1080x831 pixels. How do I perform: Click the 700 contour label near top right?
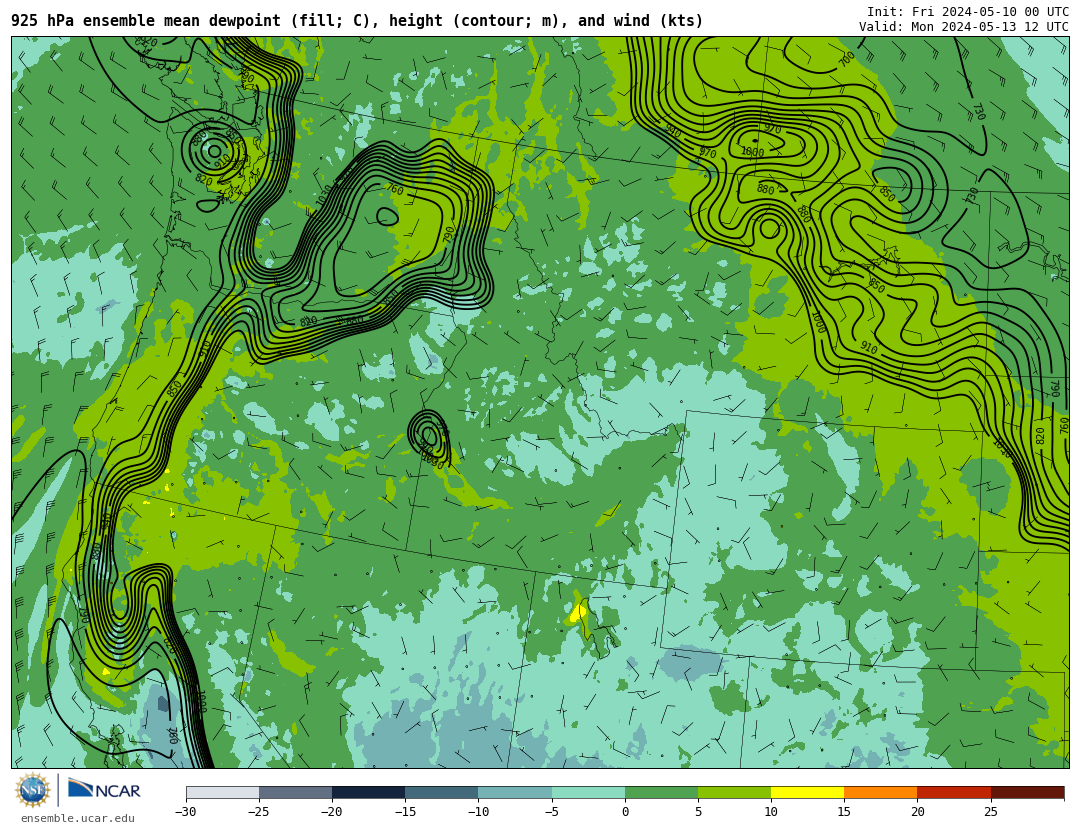(x=847, y=59)
